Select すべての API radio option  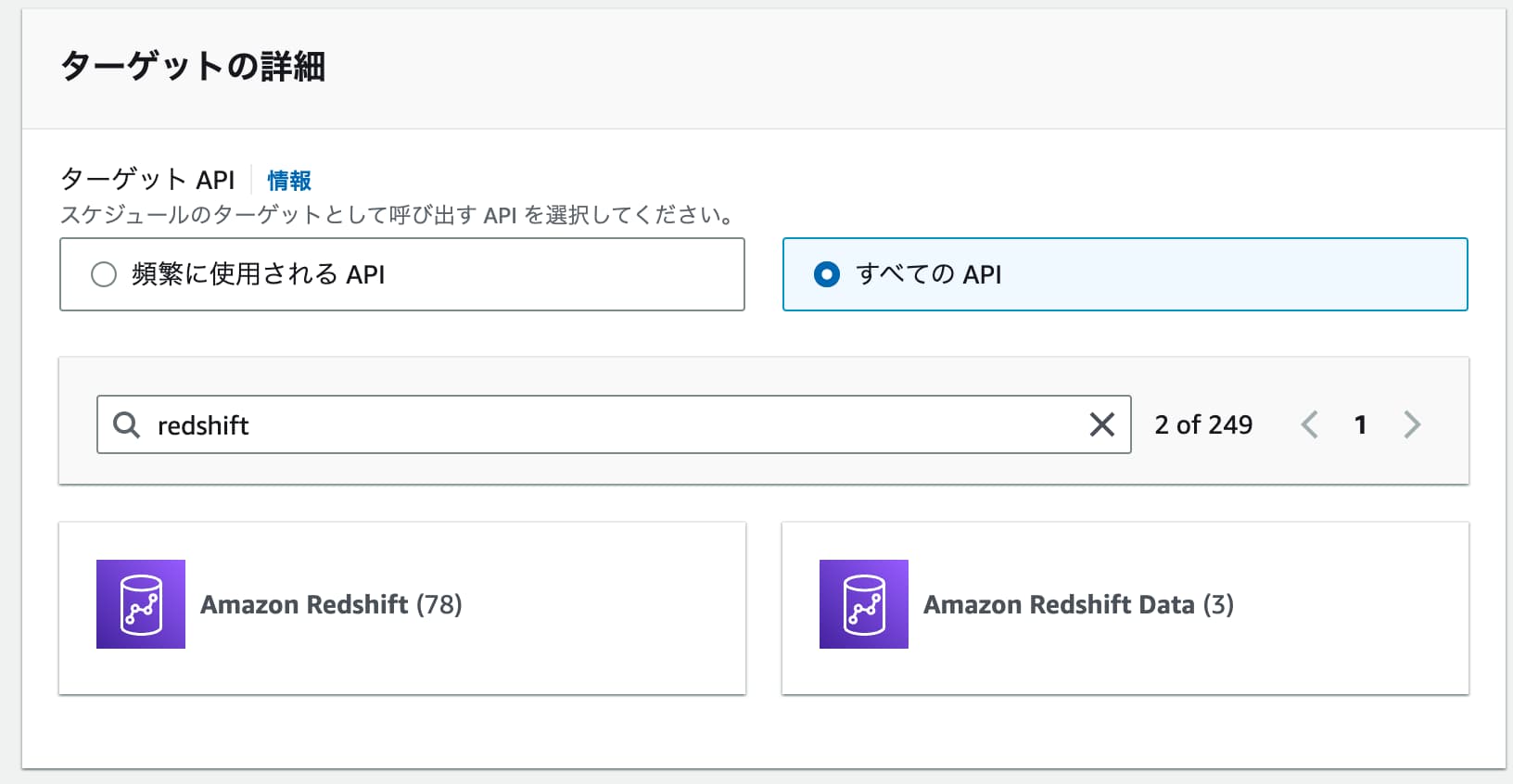coord(1125,274)
